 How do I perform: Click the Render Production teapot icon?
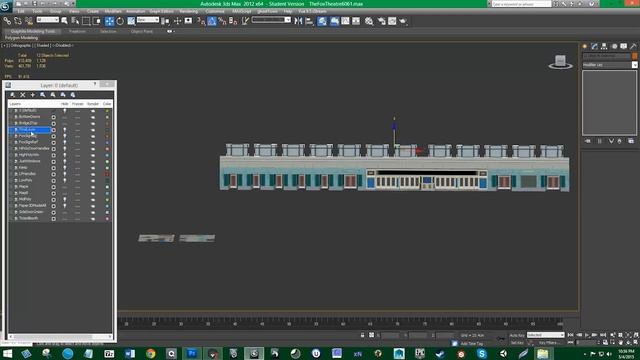click(x=403, y=21)
